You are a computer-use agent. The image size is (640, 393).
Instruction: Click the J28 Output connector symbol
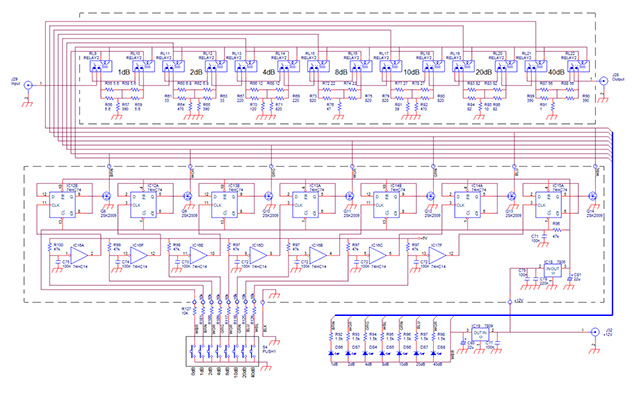coord(603,81)
